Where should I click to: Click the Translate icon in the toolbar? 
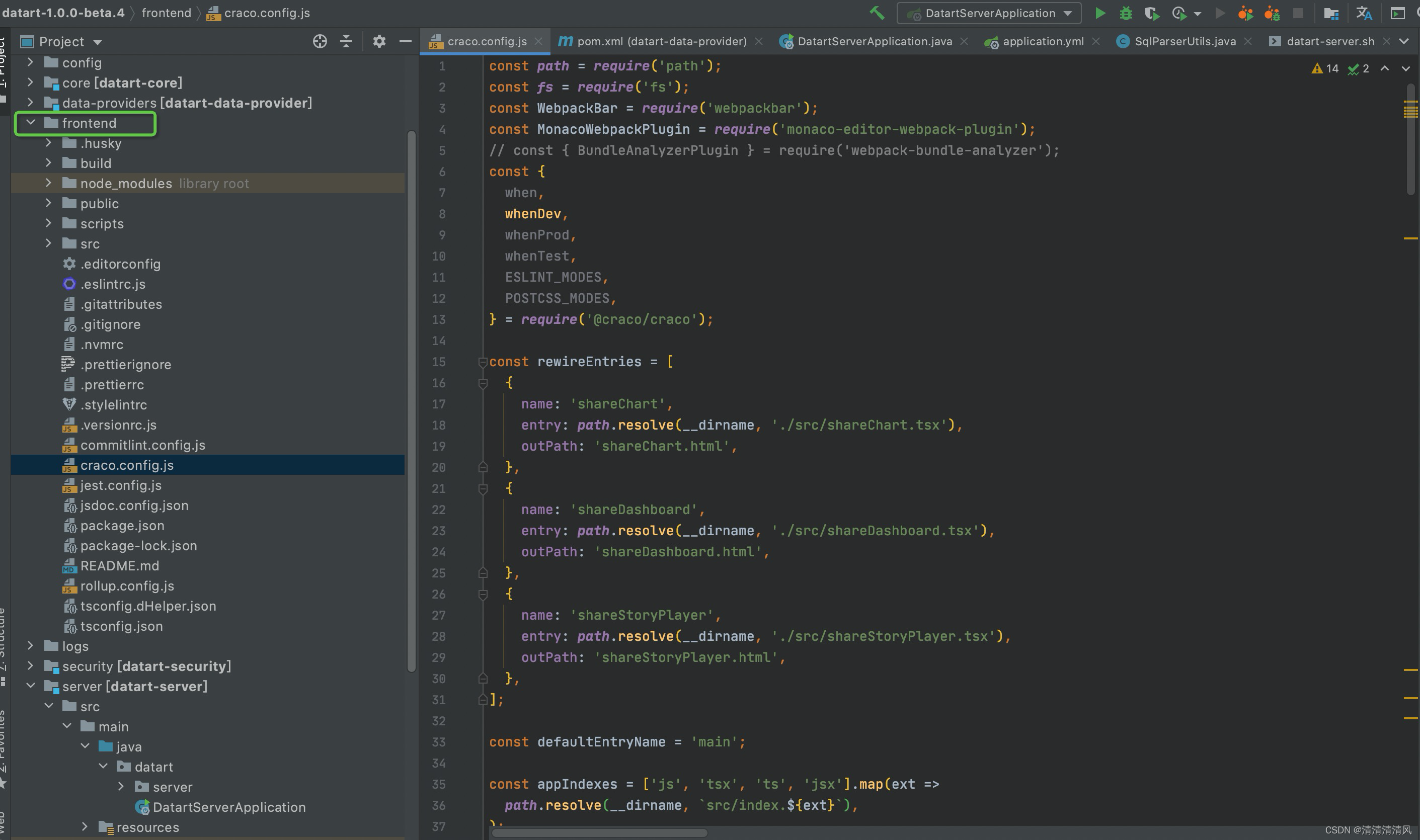click(1363, 13)
